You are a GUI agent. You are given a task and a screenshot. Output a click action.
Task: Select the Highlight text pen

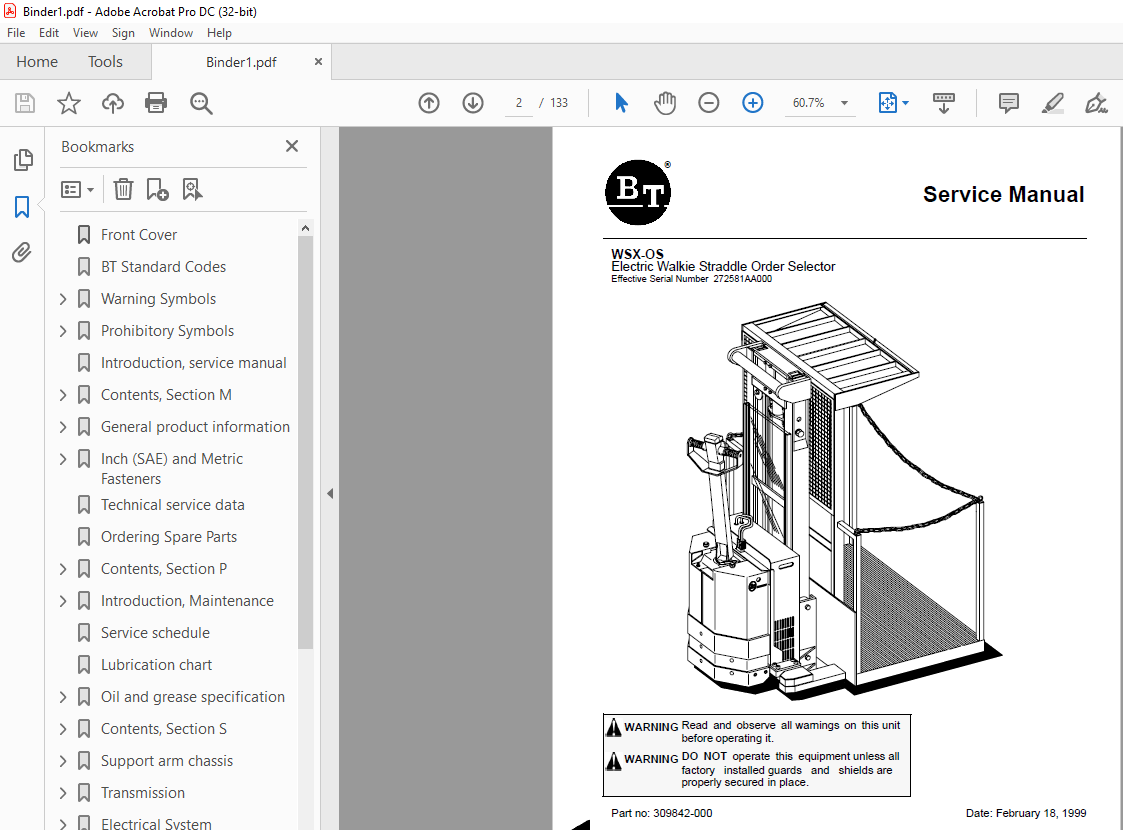pyautogui.click(x=1052, y=103)
